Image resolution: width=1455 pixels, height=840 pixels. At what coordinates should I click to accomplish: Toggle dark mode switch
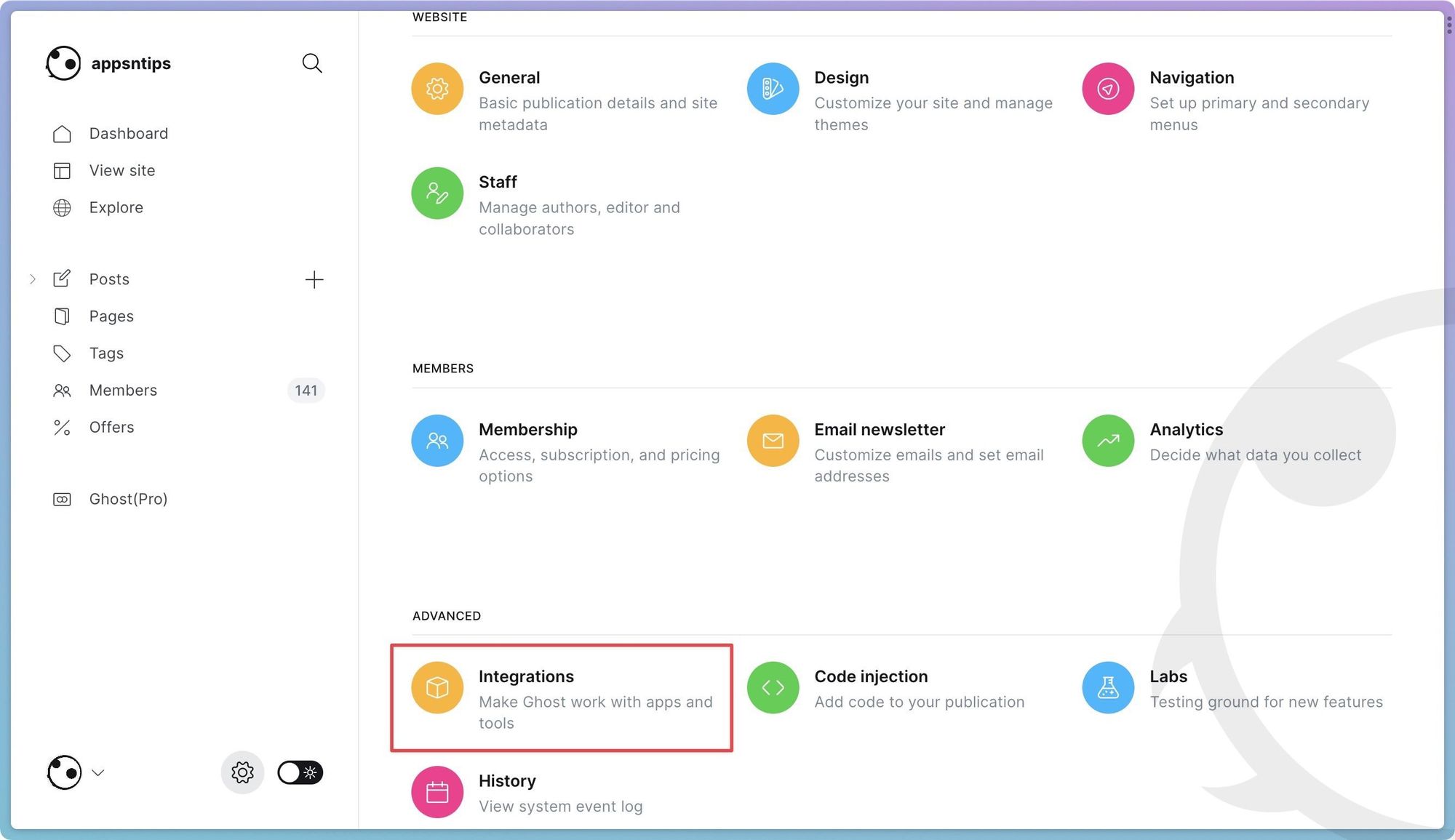(300, 772)
